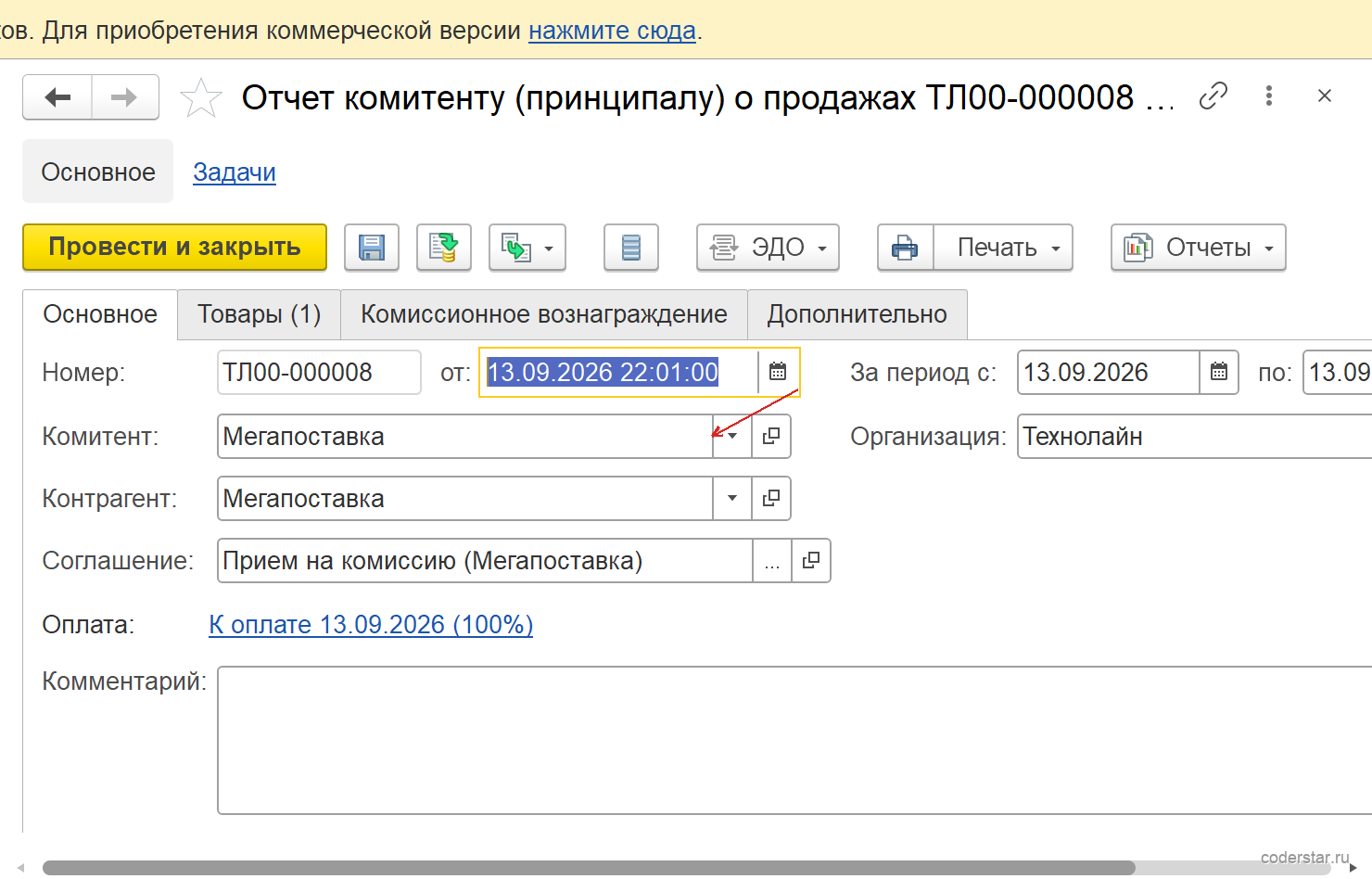Image resolution: width=1372 pixels, height=879 pixels.
Task: Click the Организация field Технолайн
Action: point(1194,436)
